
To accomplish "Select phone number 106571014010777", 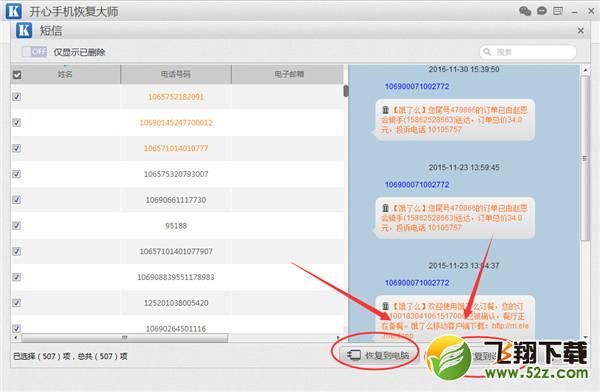I will click(176, 148).
